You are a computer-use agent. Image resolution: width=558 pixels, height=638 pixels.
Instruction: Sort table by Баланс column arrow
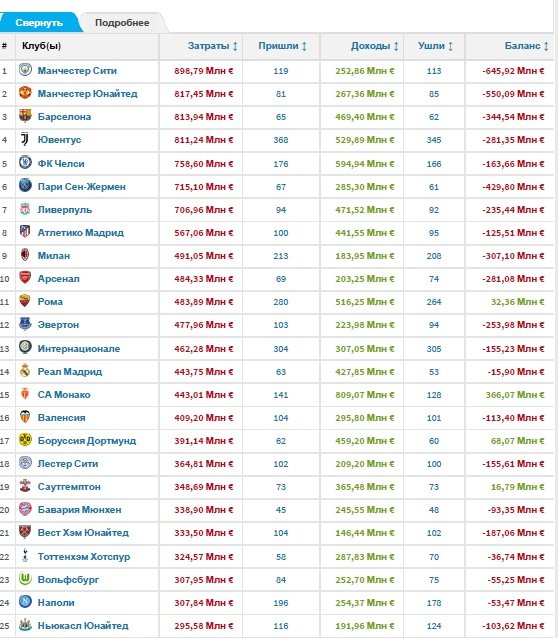tap(546, 46)
